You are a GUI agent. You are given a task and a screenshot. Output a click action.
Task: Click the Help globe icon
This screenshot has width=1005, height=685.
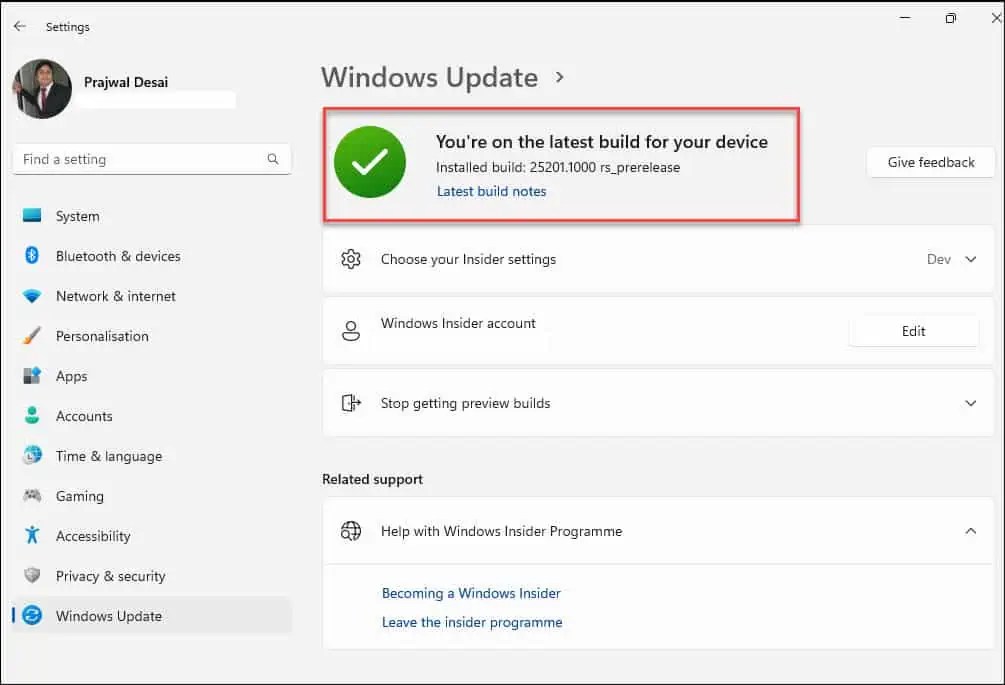coord(351,531)
